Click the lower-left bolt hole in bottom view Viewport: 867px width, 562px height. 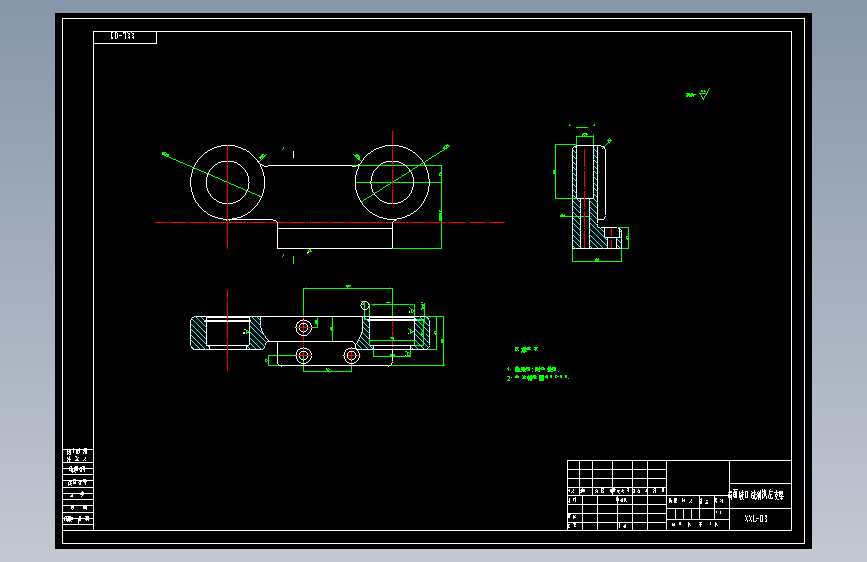tap(304, 355)
